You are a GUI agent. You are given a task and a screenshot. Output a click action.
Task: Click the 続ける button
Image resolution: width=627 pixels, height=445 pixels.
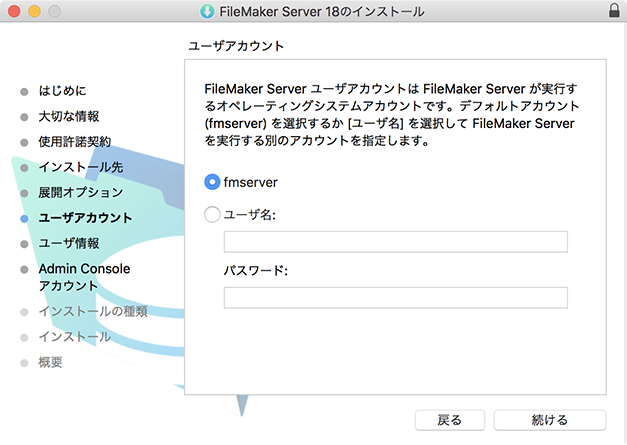pos(550,420)
